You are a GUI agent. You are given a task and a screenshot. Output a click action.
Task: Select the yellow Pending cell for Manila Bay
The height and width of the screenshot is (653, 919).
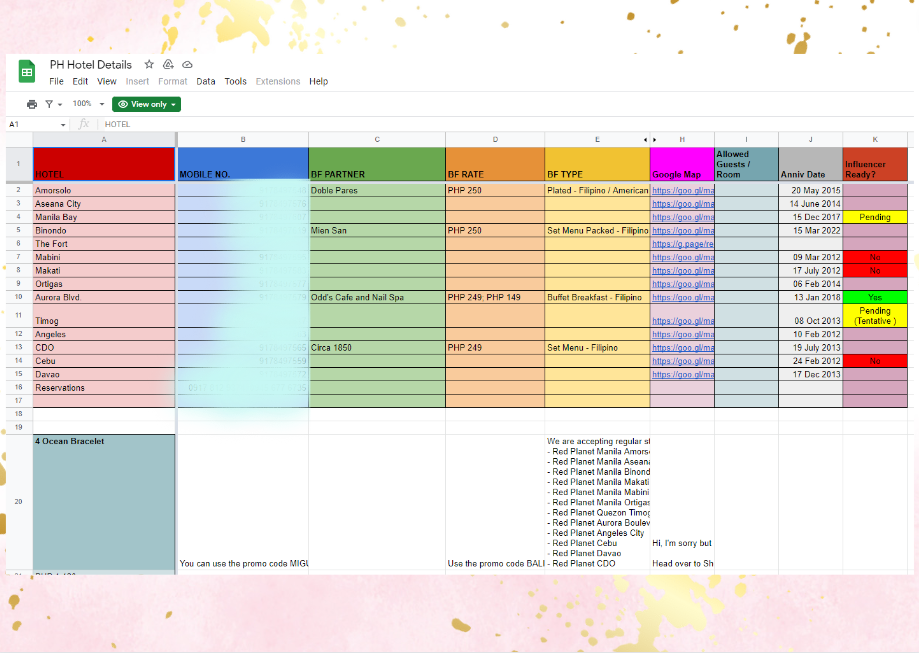(875, 217)
